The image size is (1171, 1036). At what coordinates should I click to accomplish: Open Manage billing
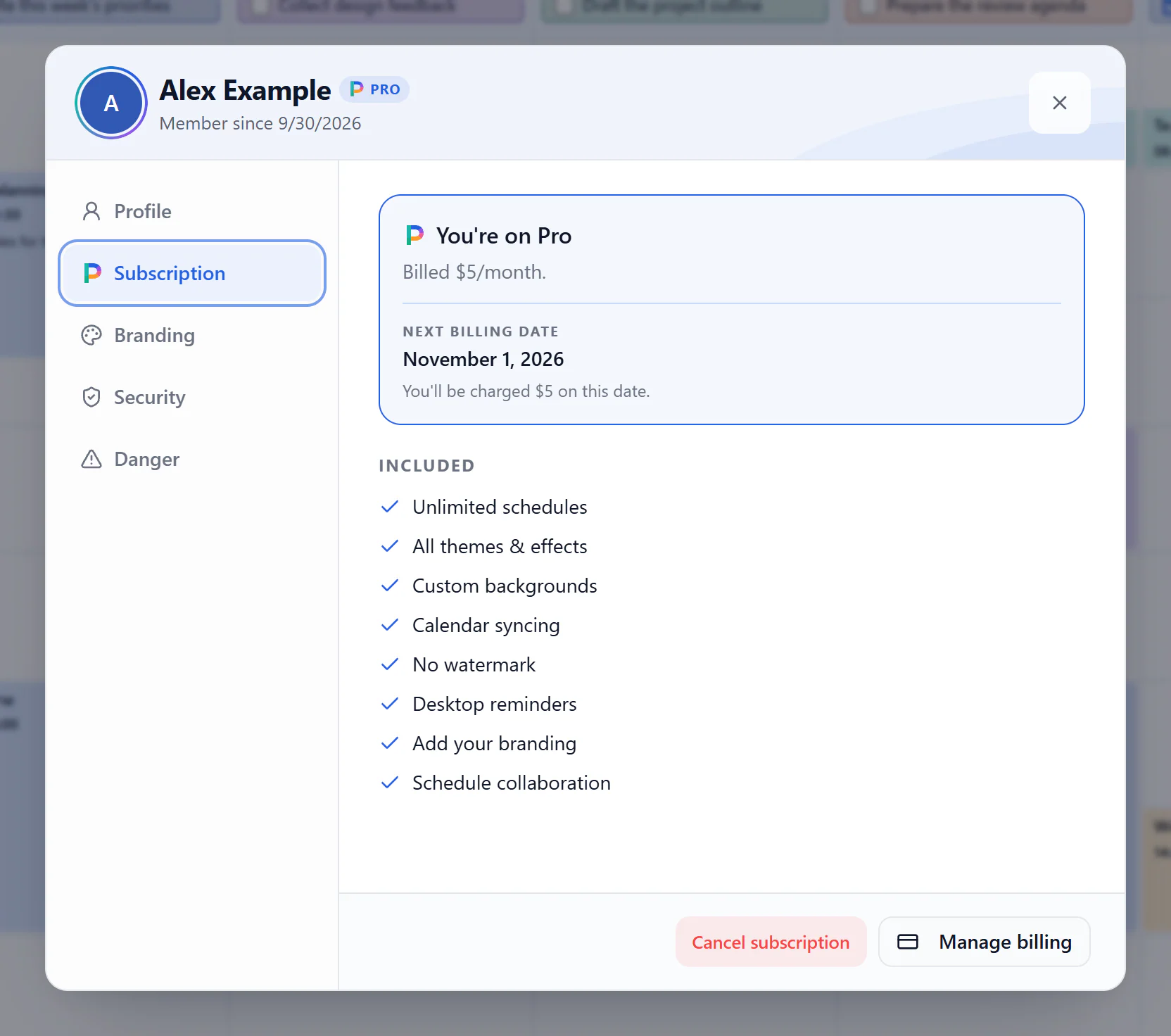point(984,942)
